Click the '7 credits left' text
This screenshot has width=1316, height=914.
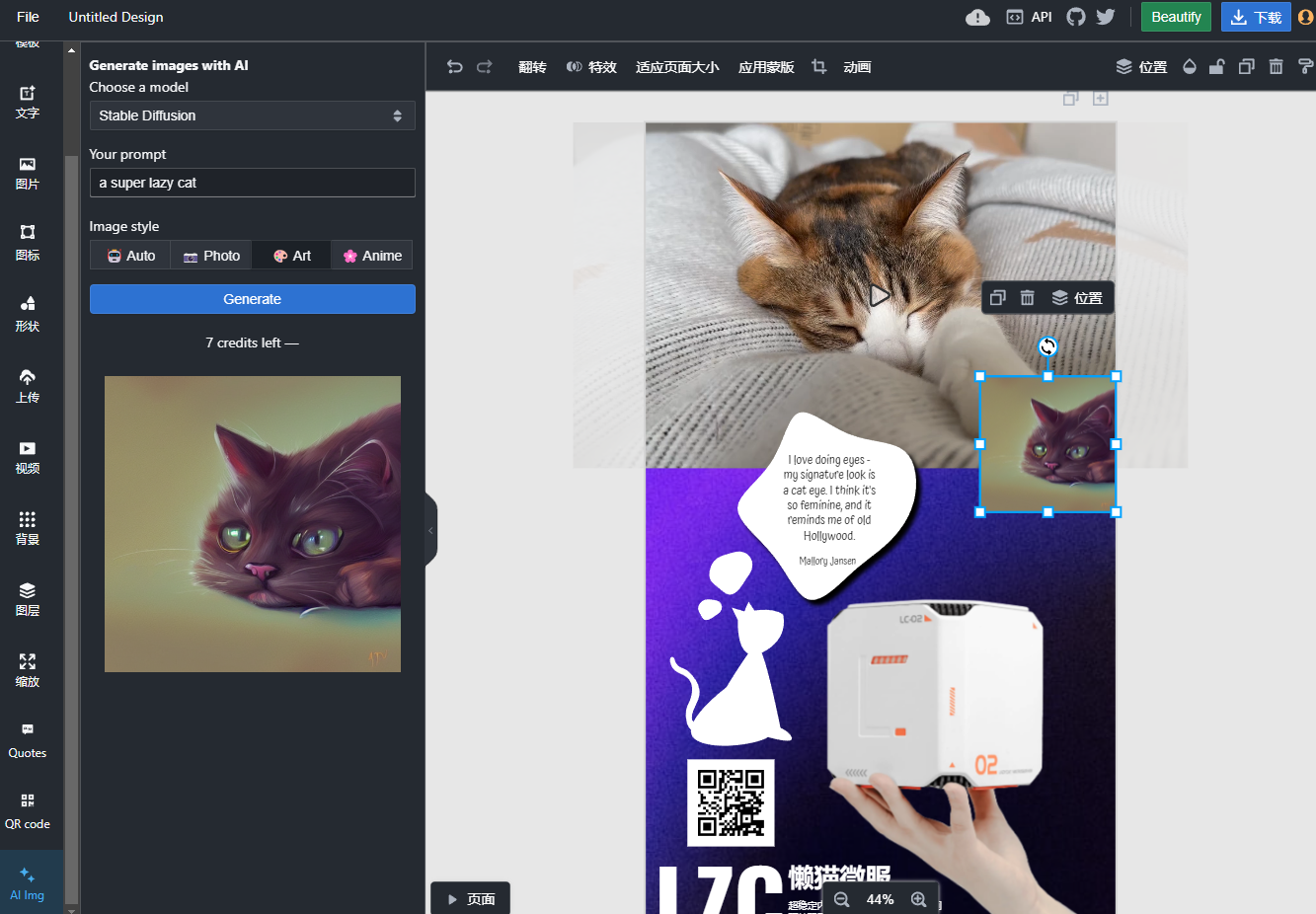252,343
